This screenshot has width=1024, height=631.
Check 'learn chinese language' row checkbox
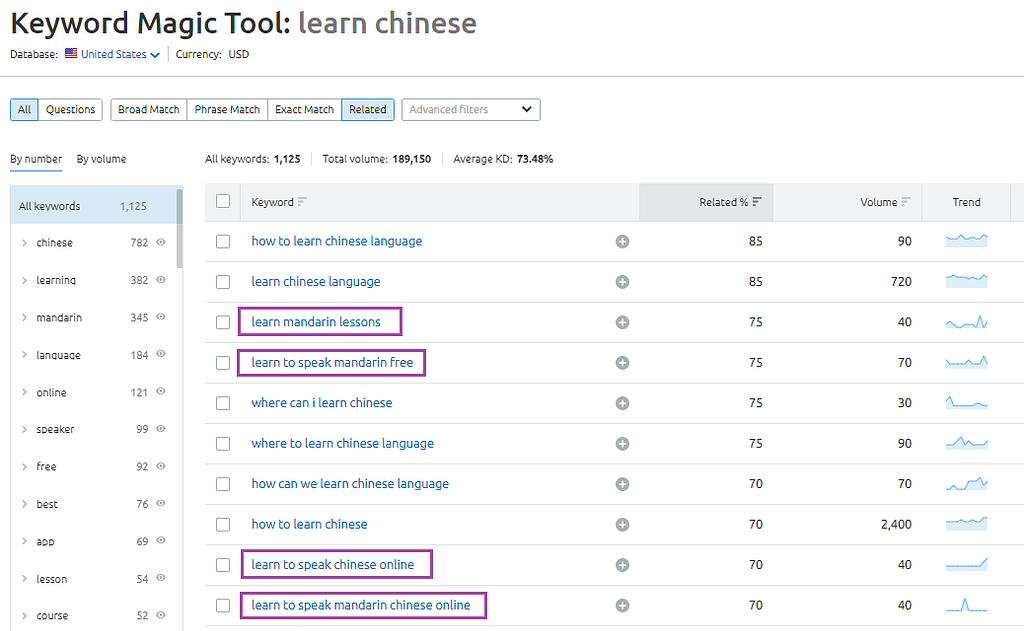[223, 282]
